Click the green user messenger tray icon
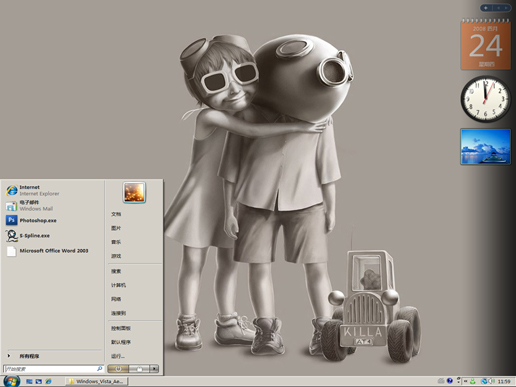Image resolution: width=516 pixels, height=387 pixels. tap(473, 381)
